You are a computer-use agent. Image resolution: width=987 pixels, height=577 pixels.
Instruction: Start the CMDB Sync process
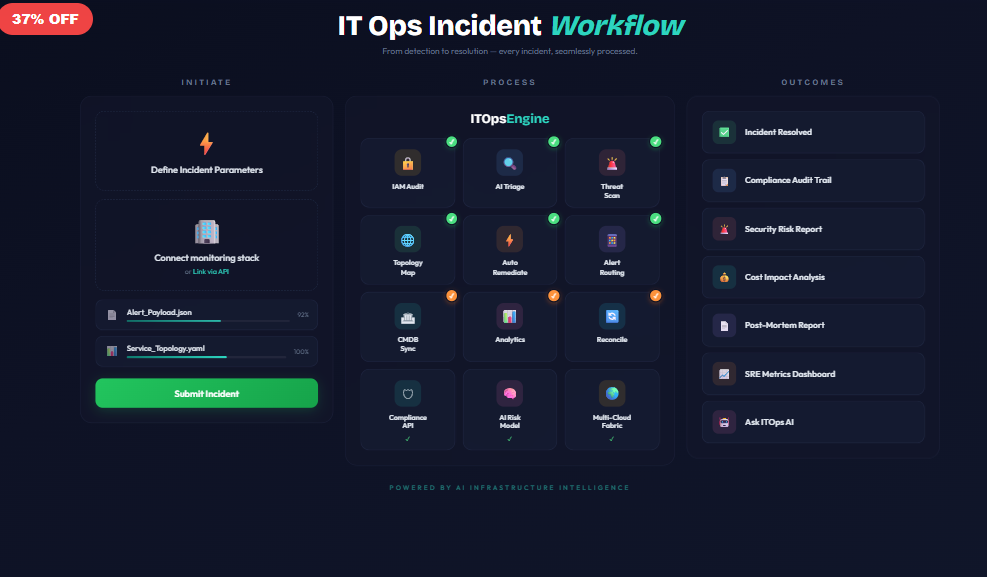407,326
